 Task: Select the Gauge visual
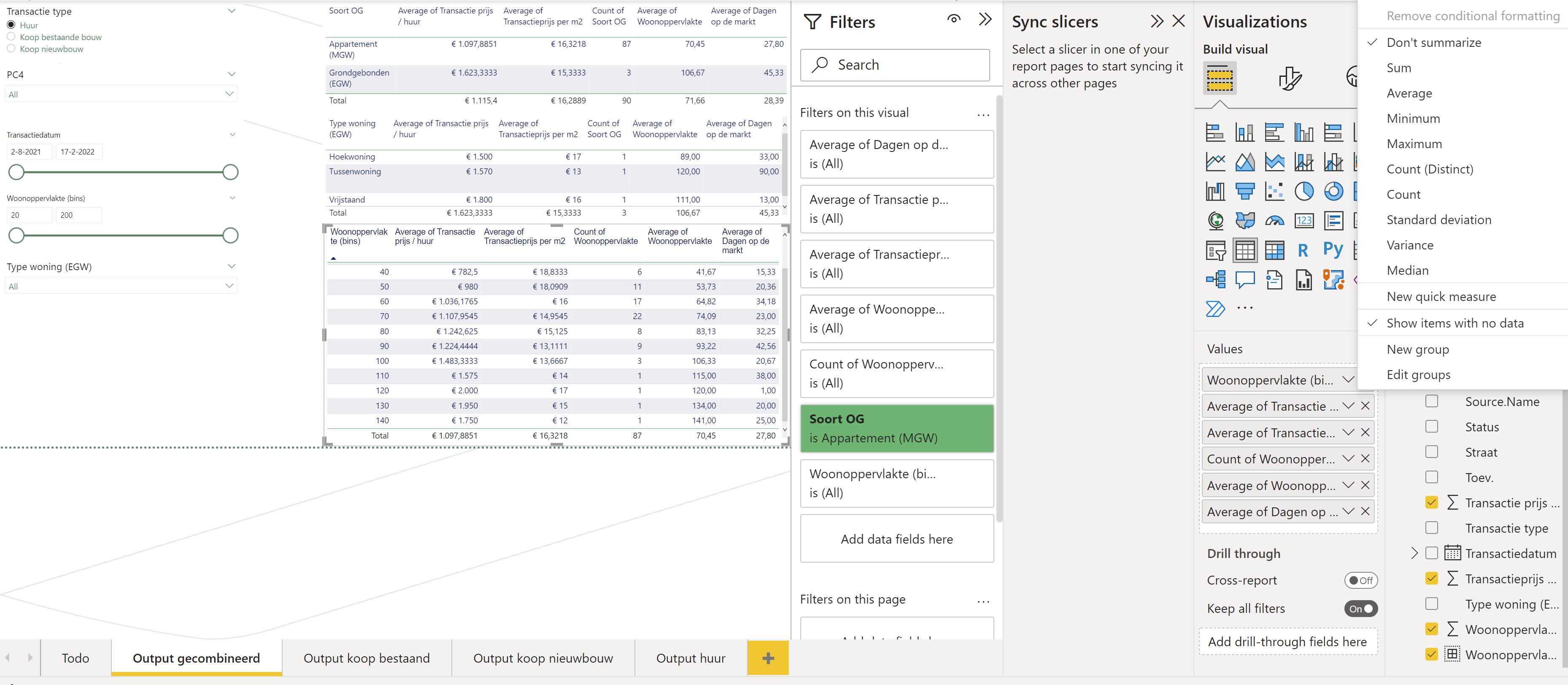coord(1274,220)
